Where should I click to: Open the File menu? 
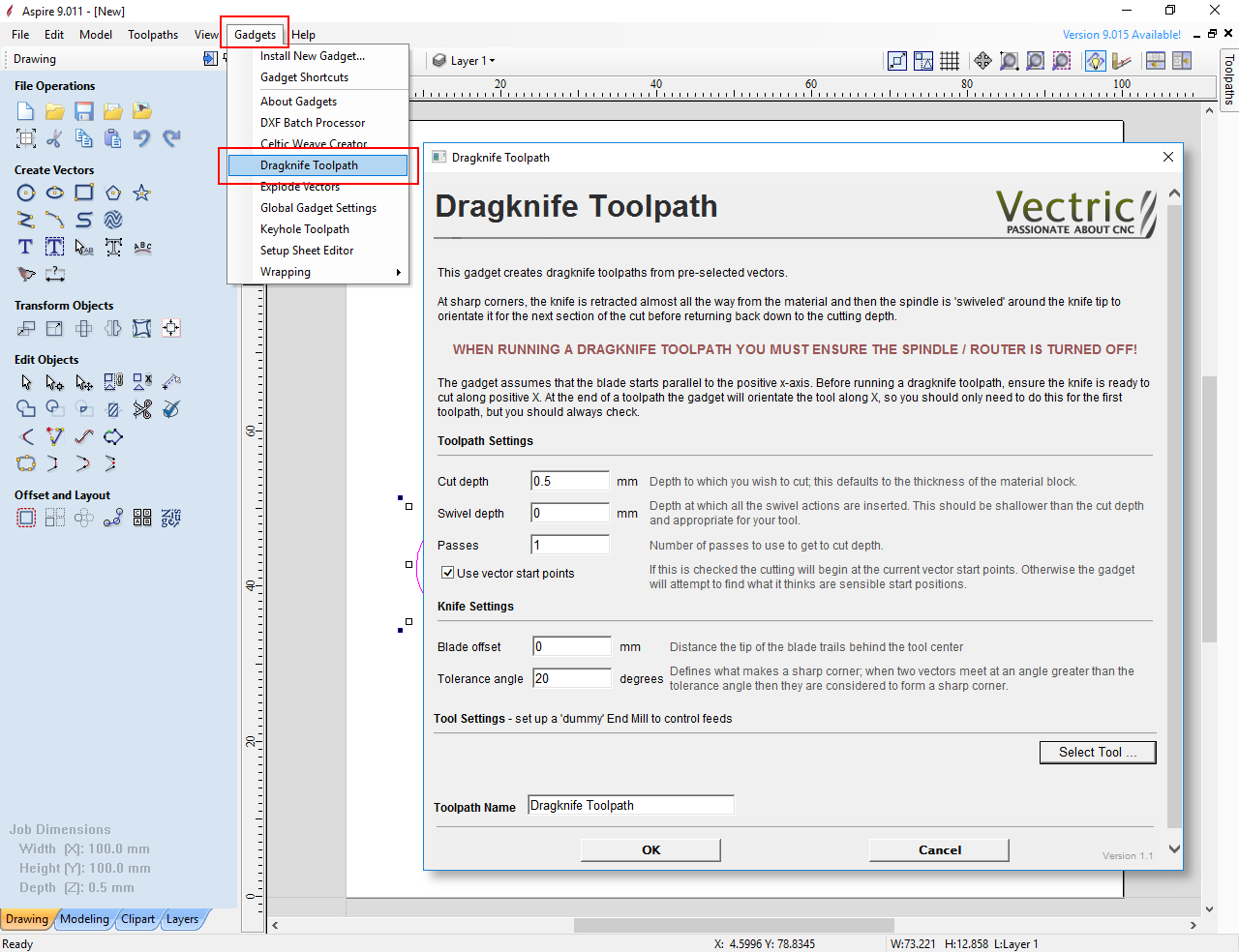[20, 35]
